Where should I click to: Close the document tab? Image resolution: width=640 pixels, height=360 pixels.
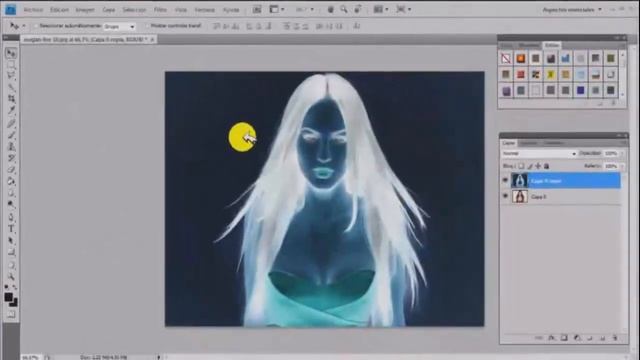pyautogui.click(x=152, y=40)
